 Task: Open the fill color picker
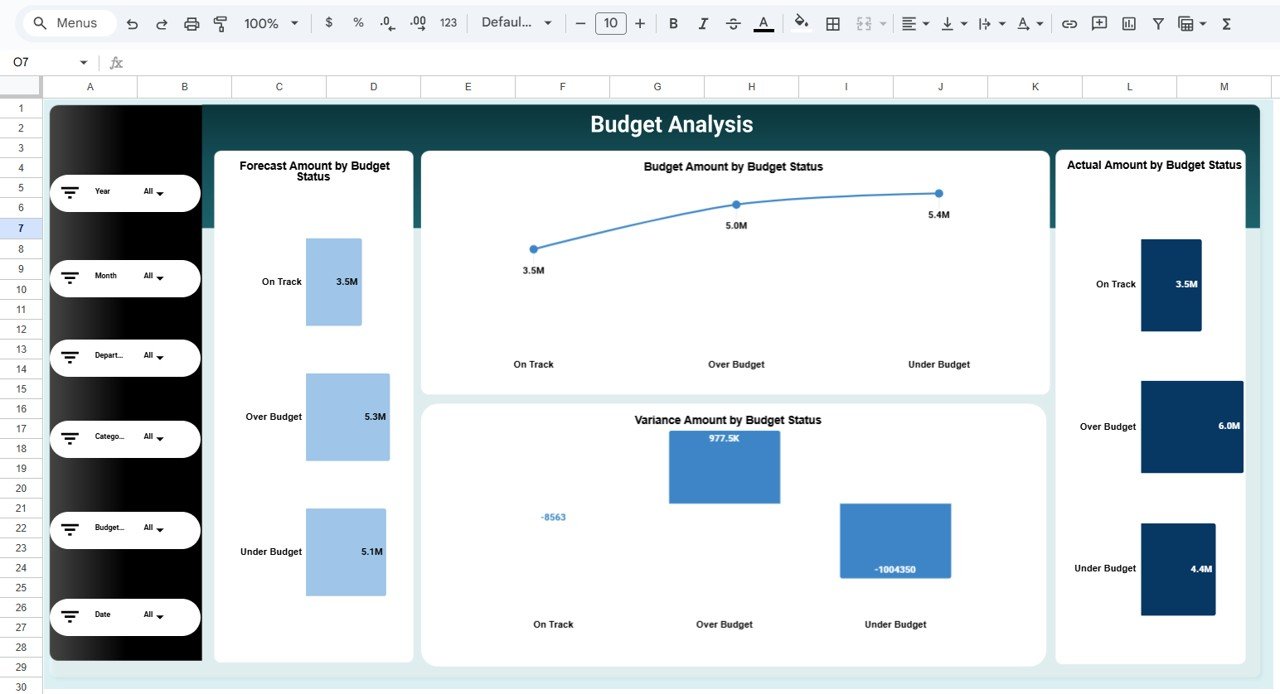[x=800, y=23]
